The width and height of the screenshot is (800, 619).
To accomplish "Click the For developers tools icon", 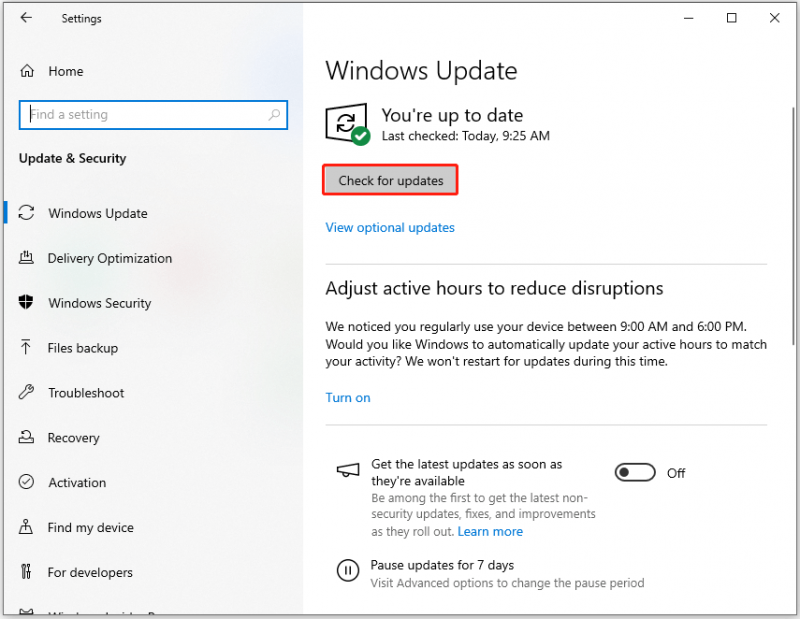I will click(x=26, y=572).
